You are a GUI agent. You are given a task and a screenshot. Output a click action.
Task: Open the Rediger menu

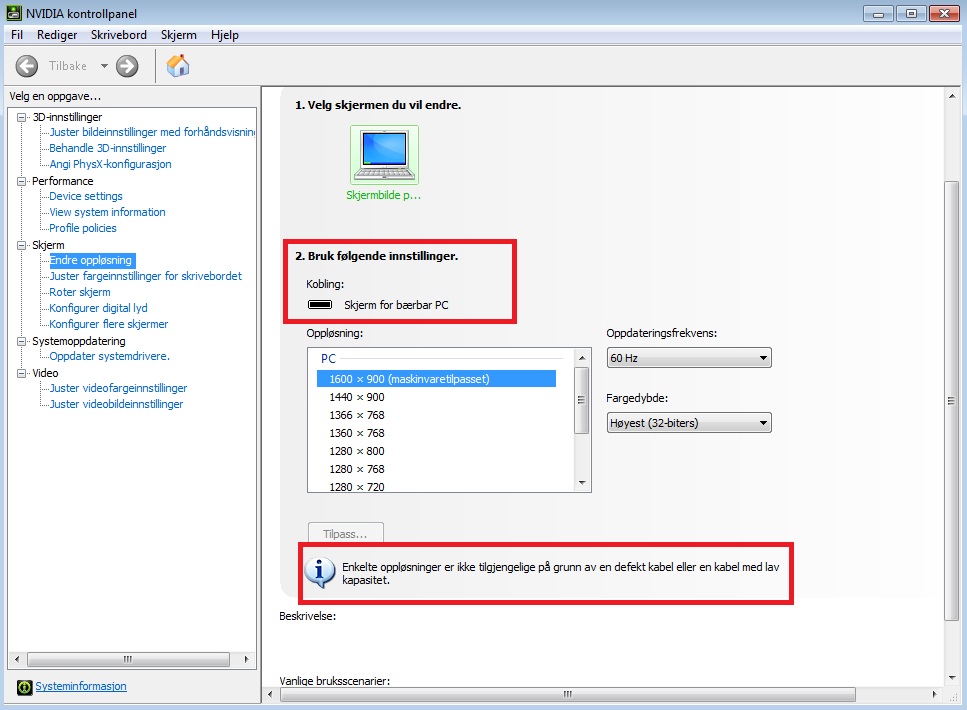point(57,35)
